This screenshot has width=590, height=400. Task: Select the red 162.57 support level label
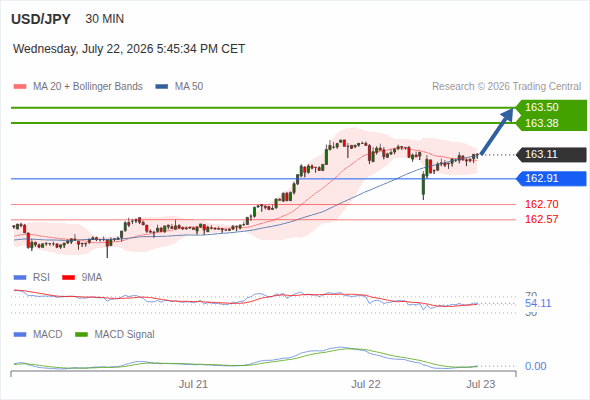[541, 219]
